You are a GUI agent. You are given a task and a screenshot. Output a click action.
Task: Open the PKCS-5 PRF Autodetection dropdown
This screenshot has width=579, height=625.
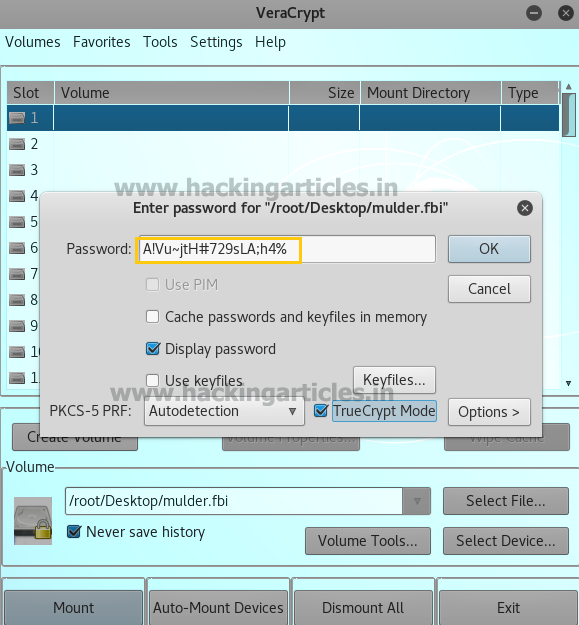click(224, 411)
